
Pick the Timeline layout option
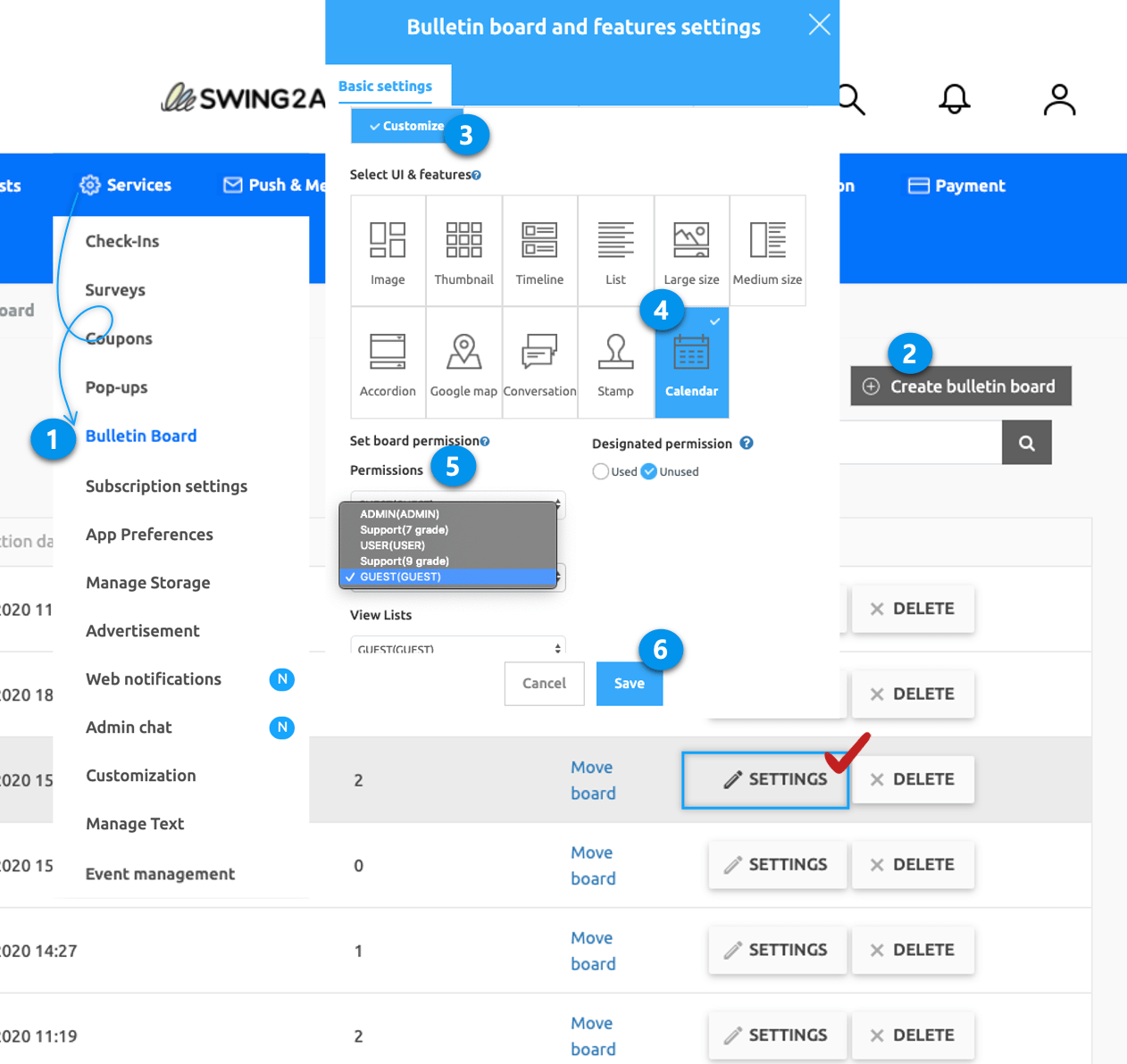(x=539, y=251)
